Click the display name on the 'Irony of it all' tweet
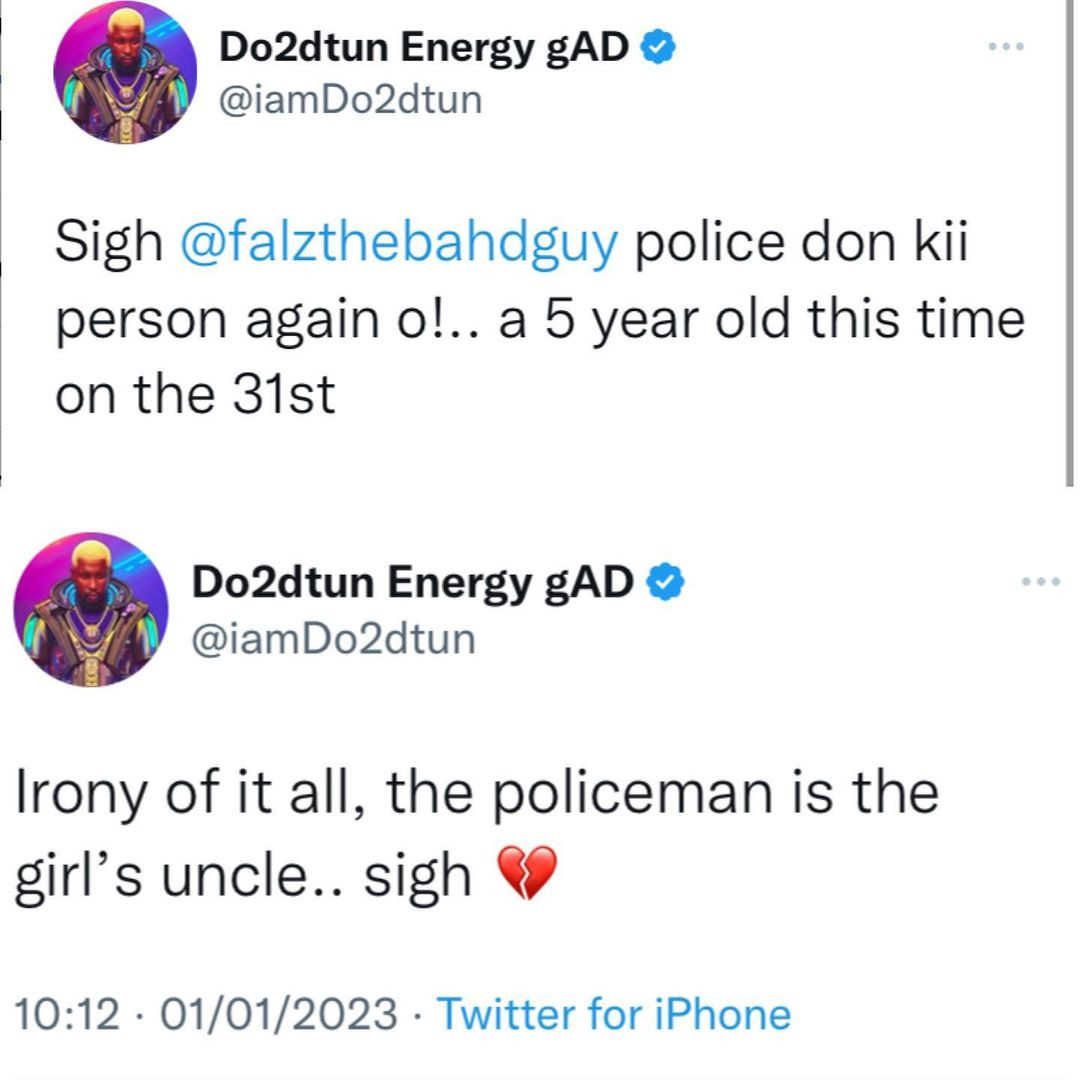The width and height of the screenshot is (1080, 1080). click(412, 583)
